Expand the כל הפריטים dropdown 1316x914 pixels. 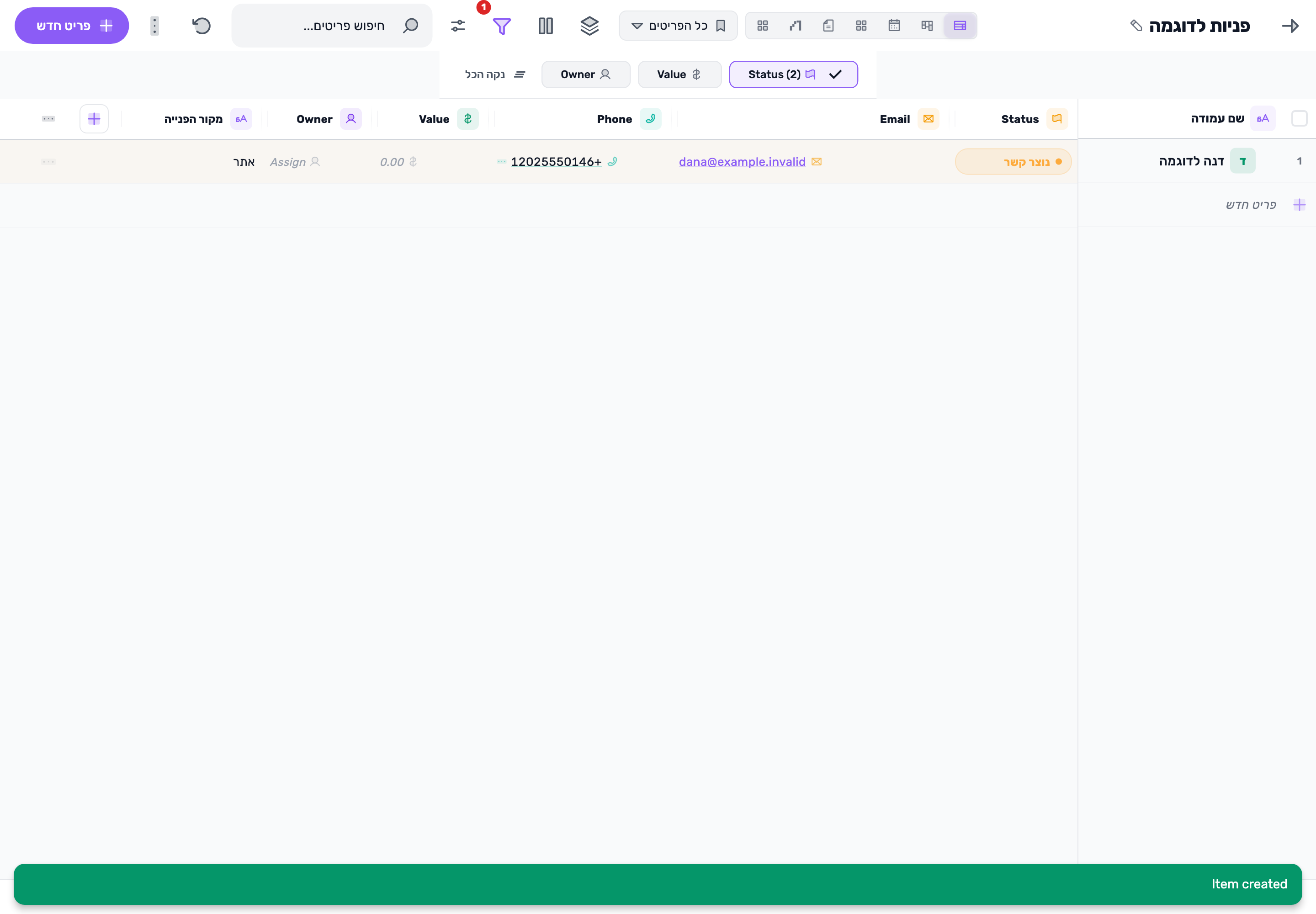[678, 26]
